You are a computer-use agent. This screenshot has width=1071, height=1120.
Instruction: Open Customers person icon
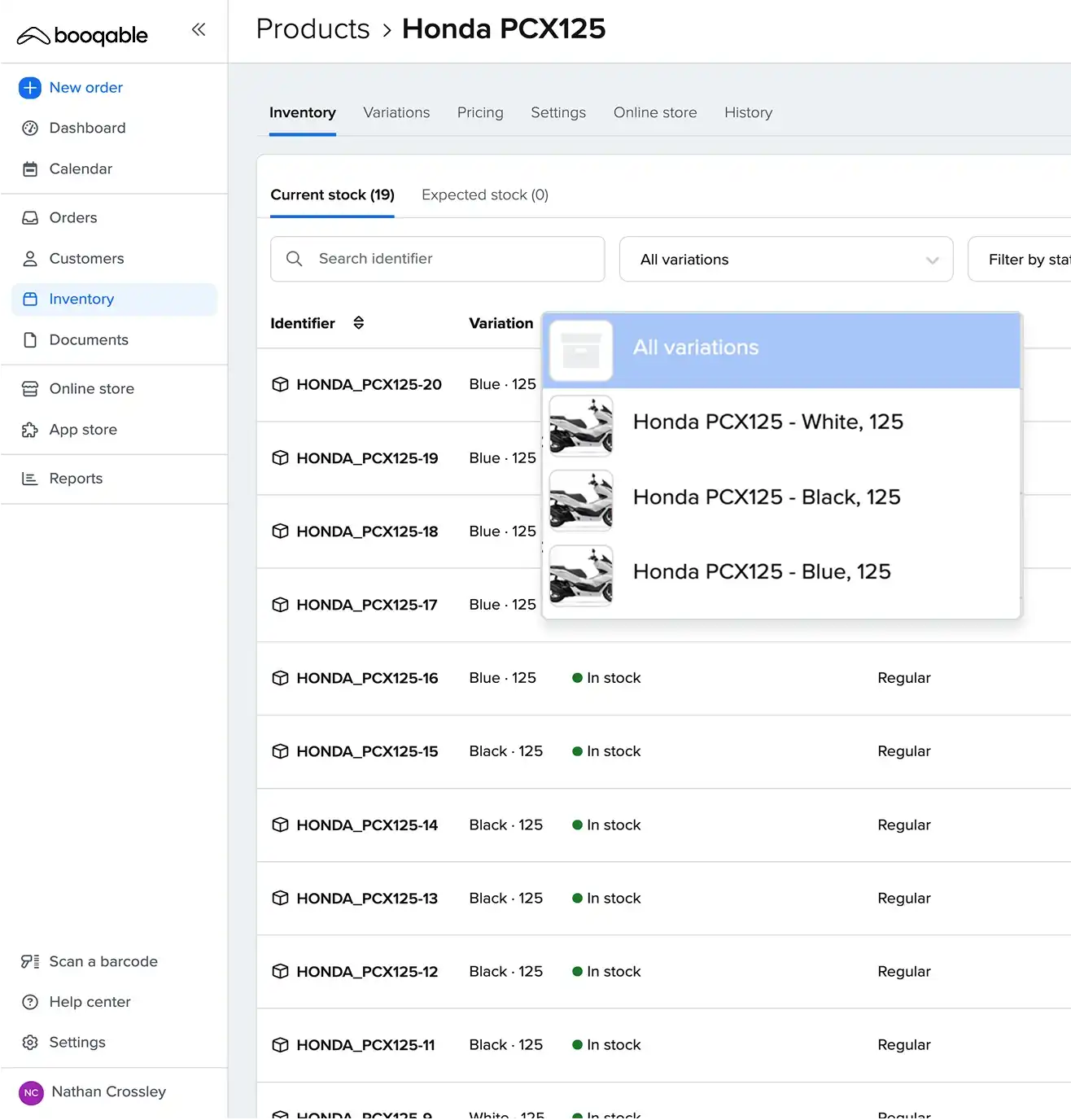[30, 259]
